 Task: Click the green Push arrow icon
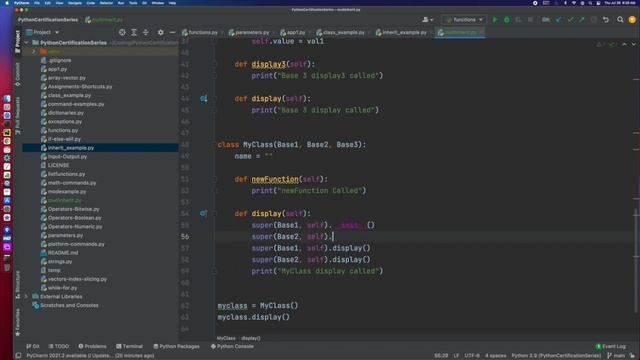coord(582,20)
